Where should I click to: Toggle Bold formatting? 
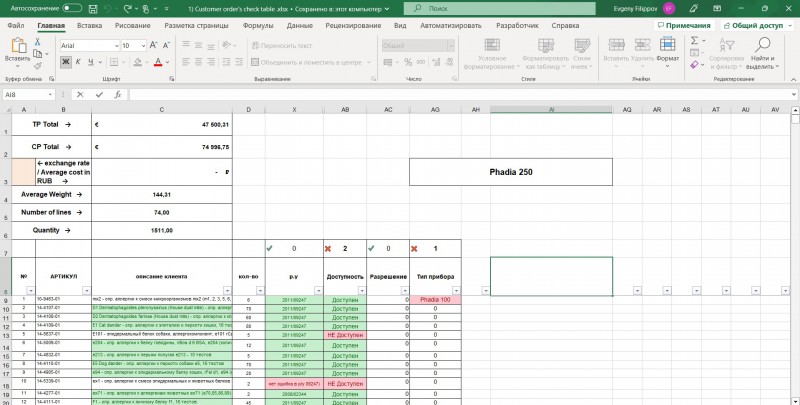[x=66, y=62]
